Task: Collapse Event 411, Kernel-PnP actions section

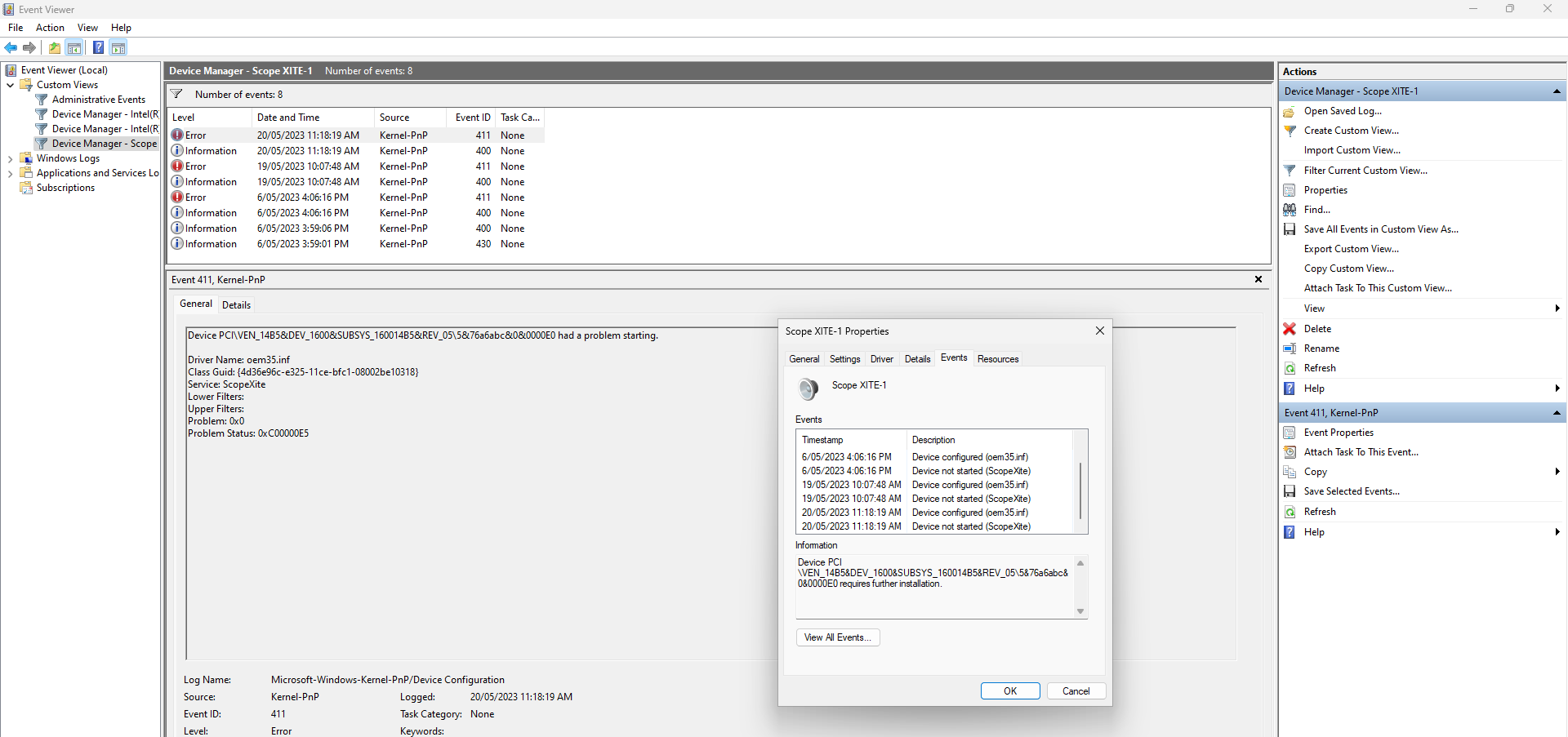Action: pos(1557,413)
